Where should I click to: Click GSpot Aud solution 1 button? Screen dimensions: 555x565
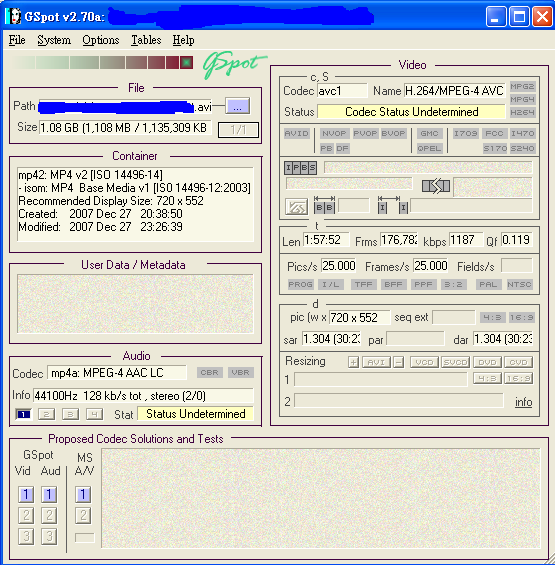coord(49,494)
